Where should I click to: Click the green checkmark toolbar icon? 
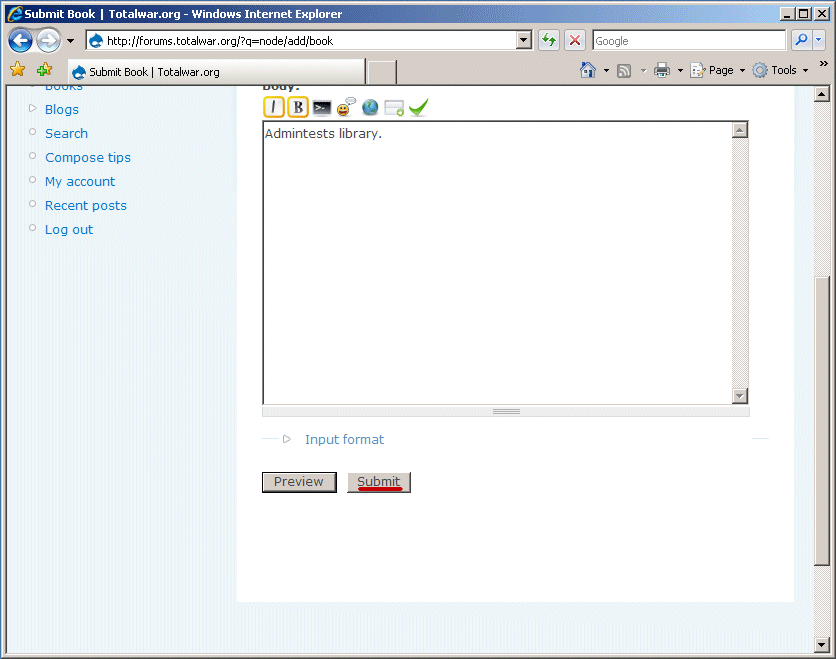(419, 107)
